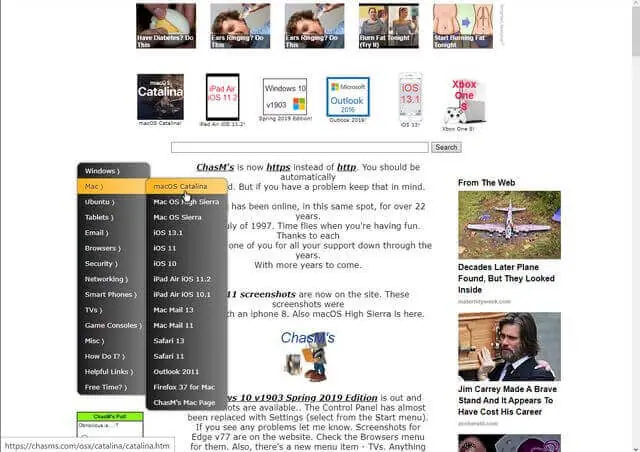Open the Jim Carrey article image

(x=509, y=347)
